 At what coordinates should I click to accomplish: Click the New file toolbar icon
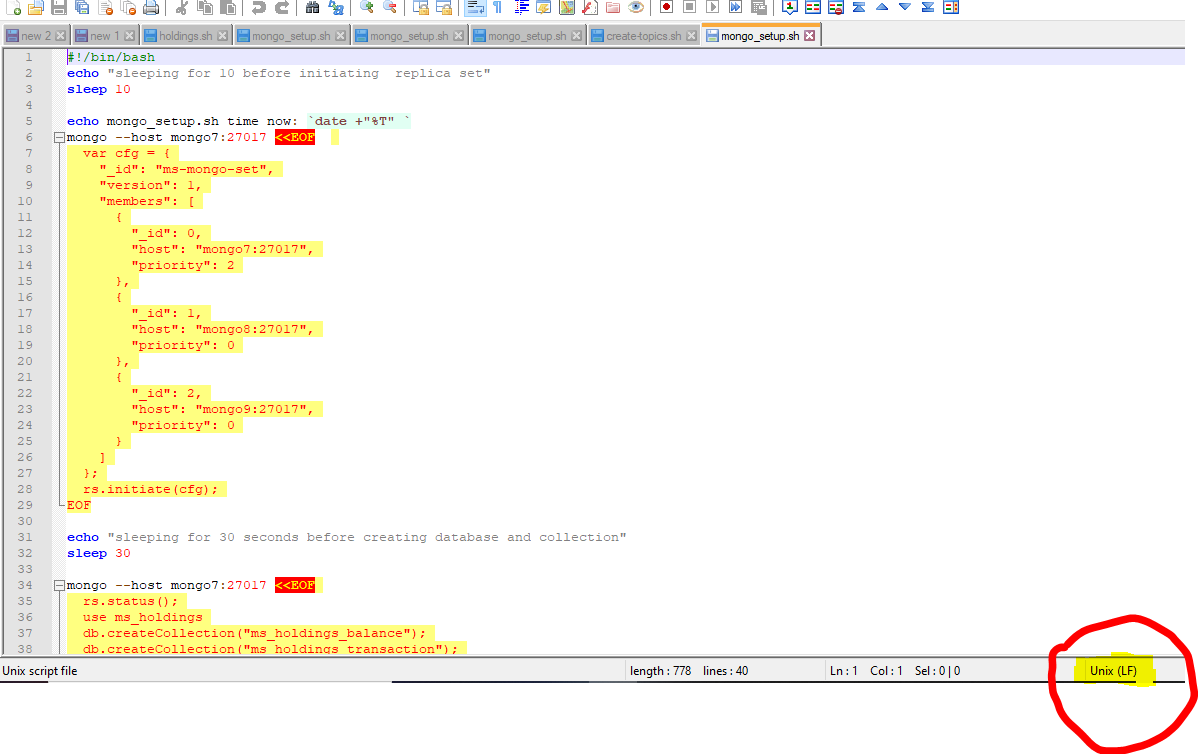(12, 8)
